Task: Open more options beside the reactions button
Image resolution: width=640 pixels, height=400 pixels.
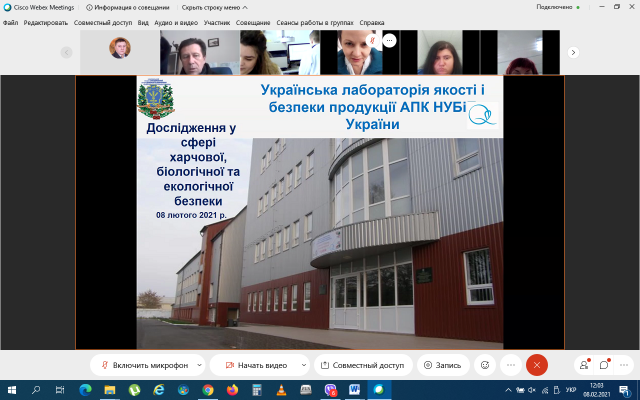Action: coord(511,365)
